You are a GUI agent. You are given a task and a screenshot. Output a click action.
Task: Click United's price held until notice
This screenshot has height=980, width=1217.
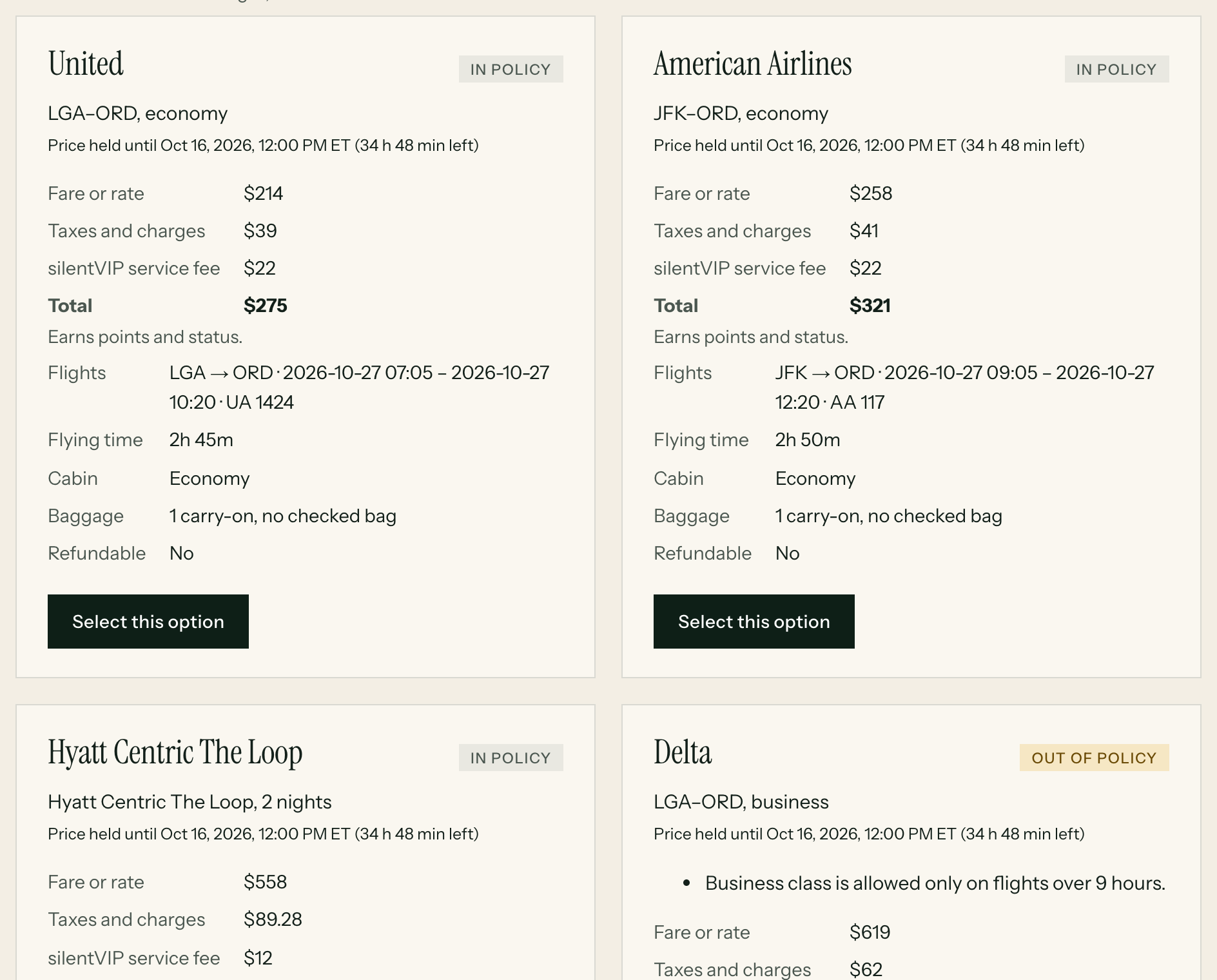(x=264, y=146)
